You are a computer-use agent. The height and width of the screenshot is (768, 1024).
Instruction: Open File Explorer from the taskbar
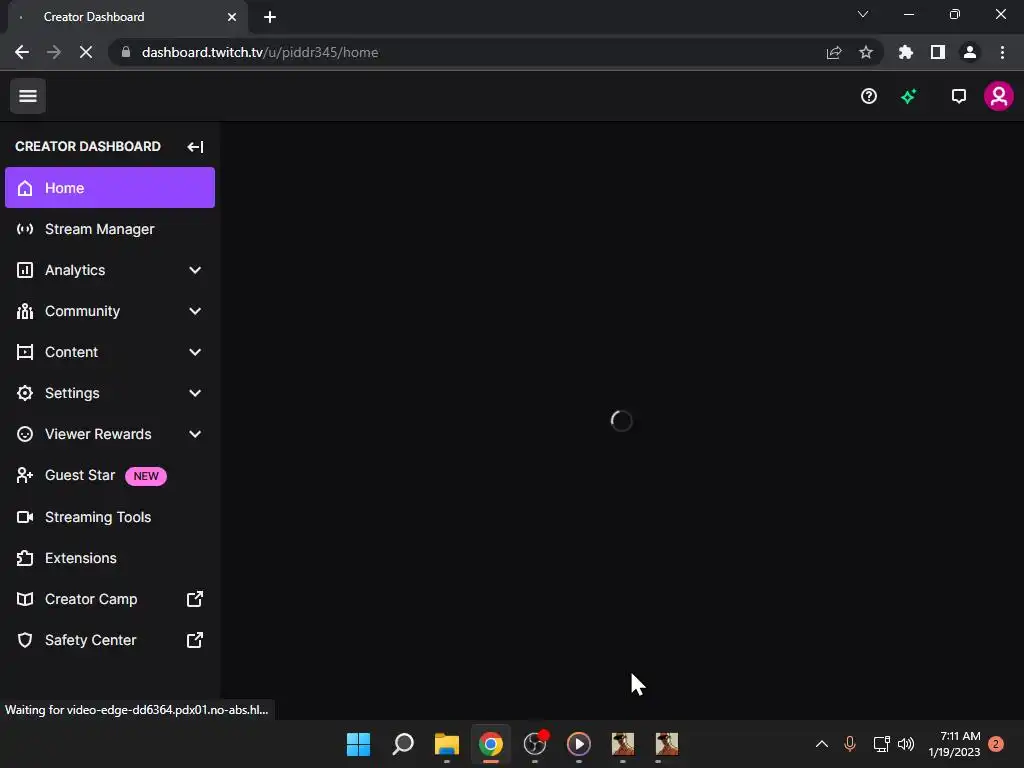(447, 744)
